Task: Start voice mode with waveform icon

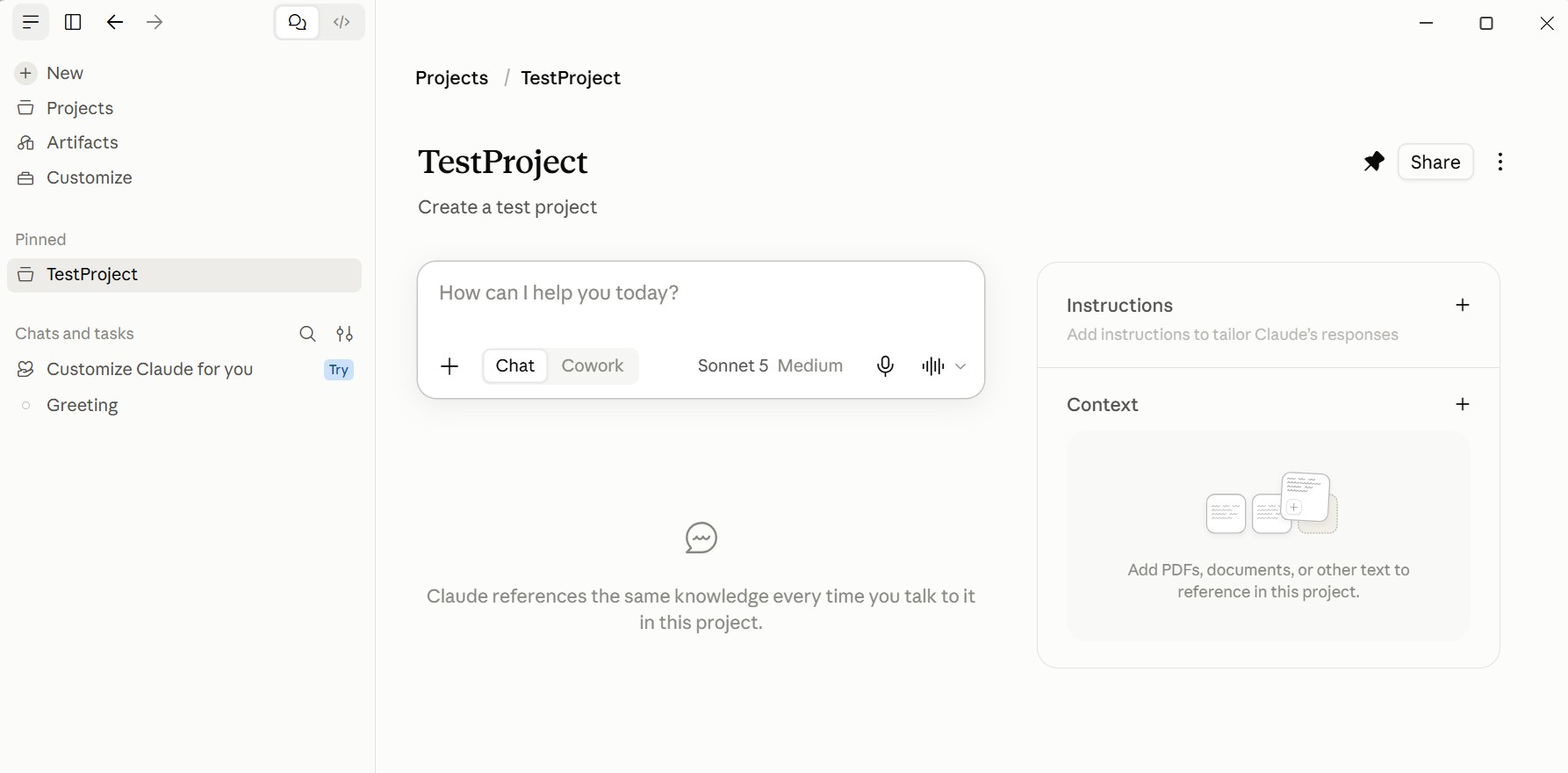Action: click(932, 366)
